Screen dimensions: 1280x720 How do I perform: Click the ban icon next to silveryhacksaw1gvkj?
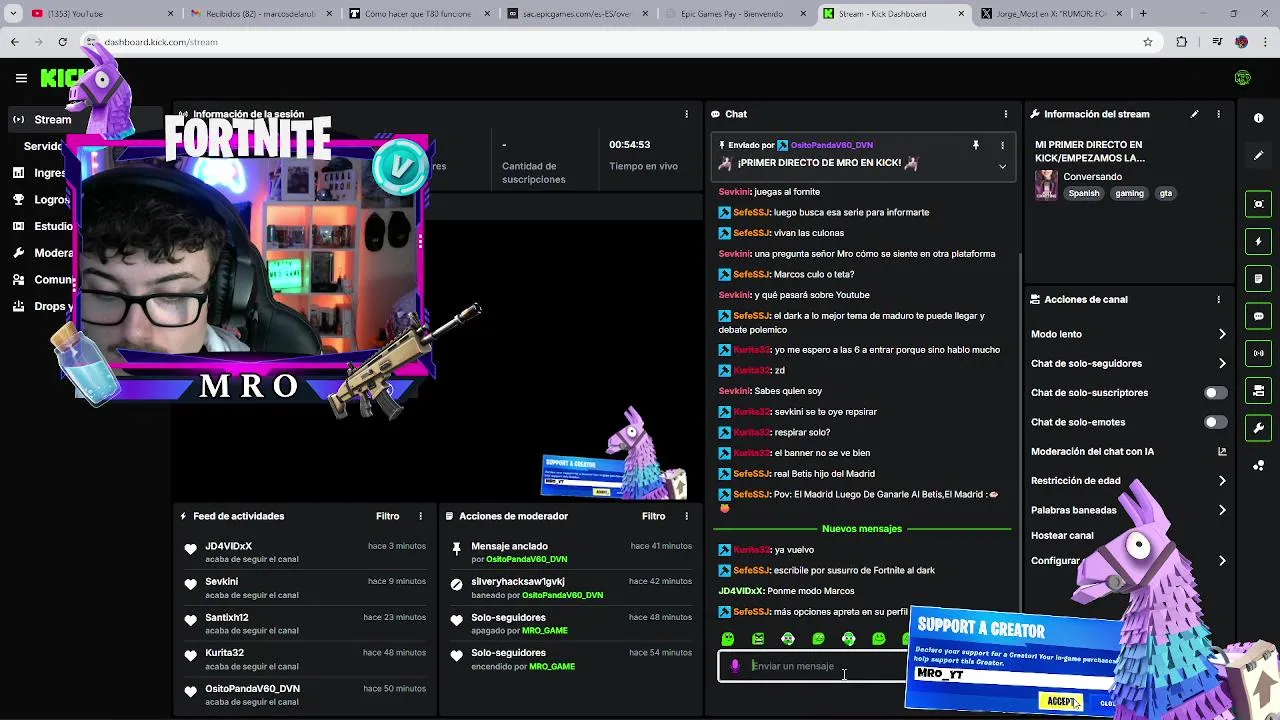457,584
